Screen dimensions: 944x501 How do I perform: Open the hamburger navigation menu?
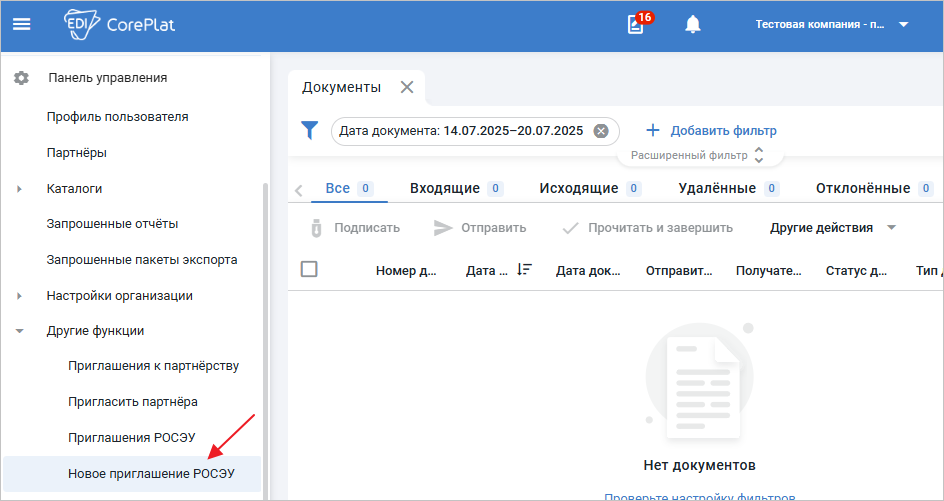(22, 25)
